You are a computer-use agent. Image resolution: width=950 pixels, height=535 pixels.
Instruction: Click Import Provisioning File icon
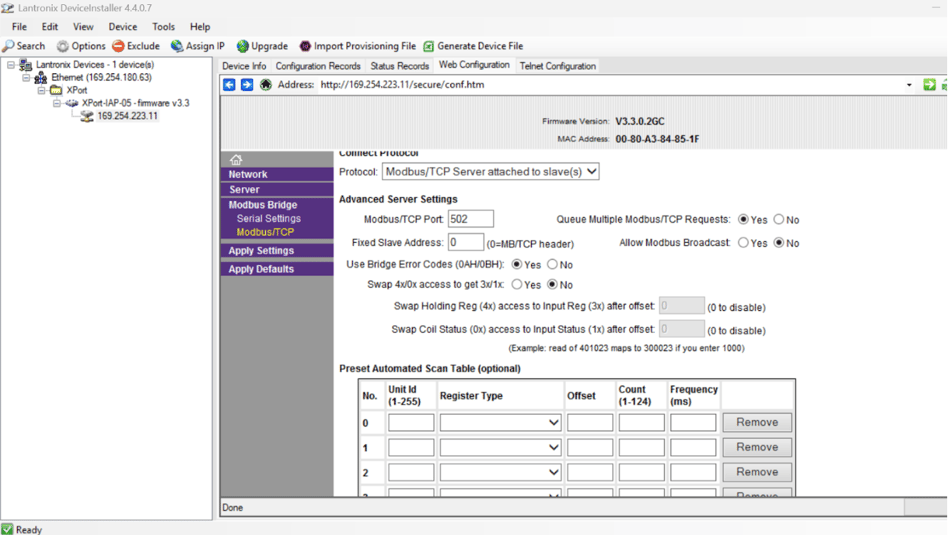pos(305,46)
